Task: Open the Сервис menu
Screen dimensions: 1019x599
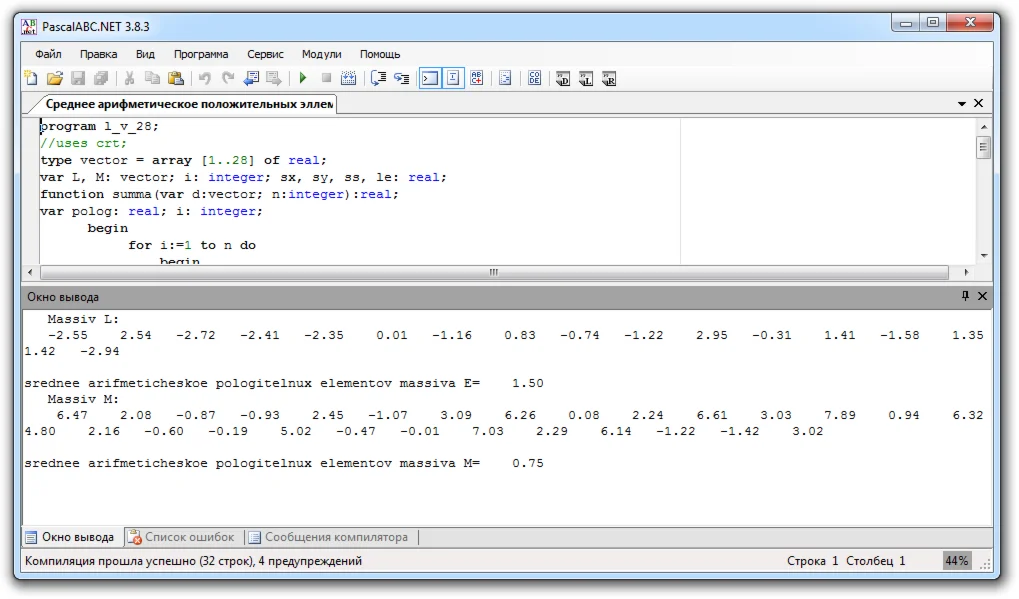Action: coord(265,54)
